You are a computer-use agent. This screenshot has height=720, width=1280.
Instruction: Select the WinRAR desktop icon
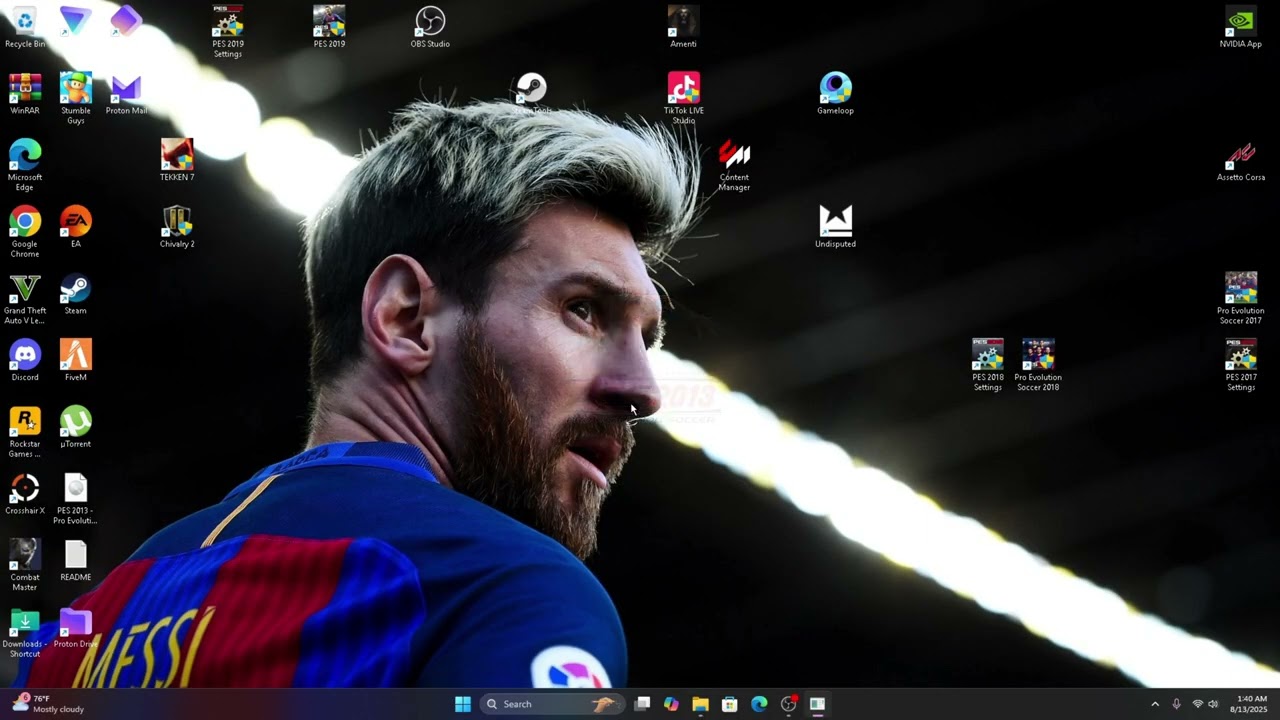(x=25, y=94)
